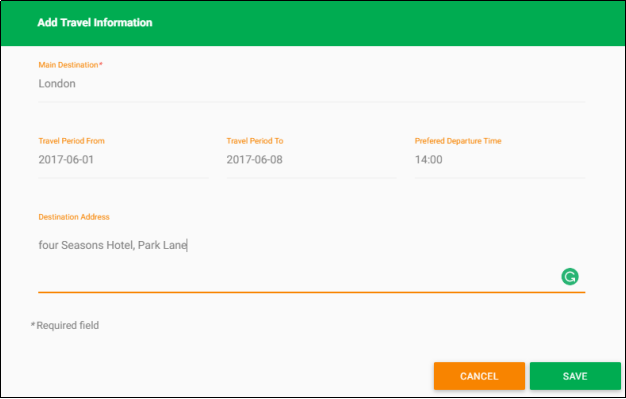Place cursor on word 'four' in address
The height and width of the screenshot is (399, 626).
pyautogui.click(x=48, y=245)
